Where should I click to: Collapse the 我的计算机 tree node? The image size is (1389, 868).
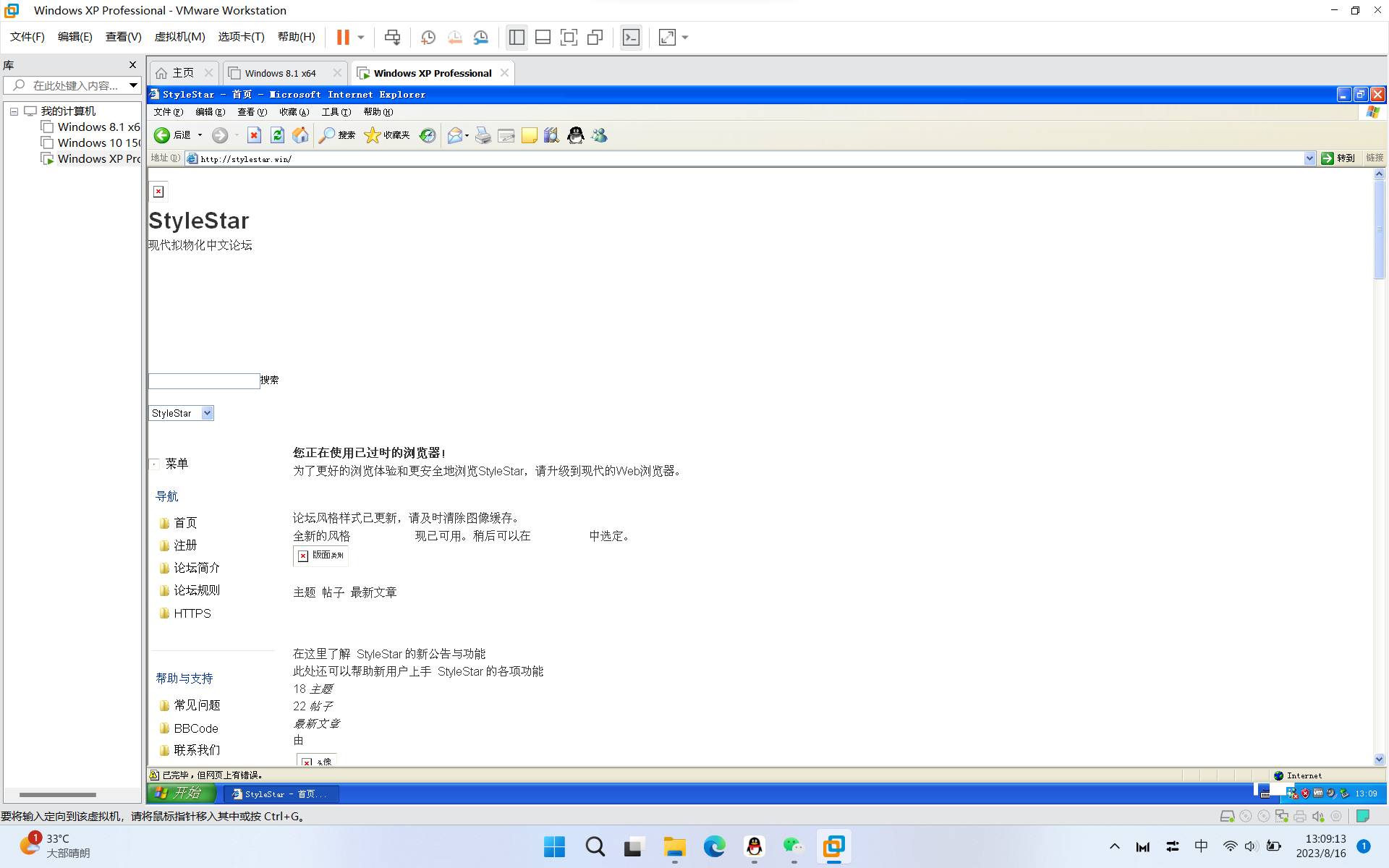pos(14,111)
